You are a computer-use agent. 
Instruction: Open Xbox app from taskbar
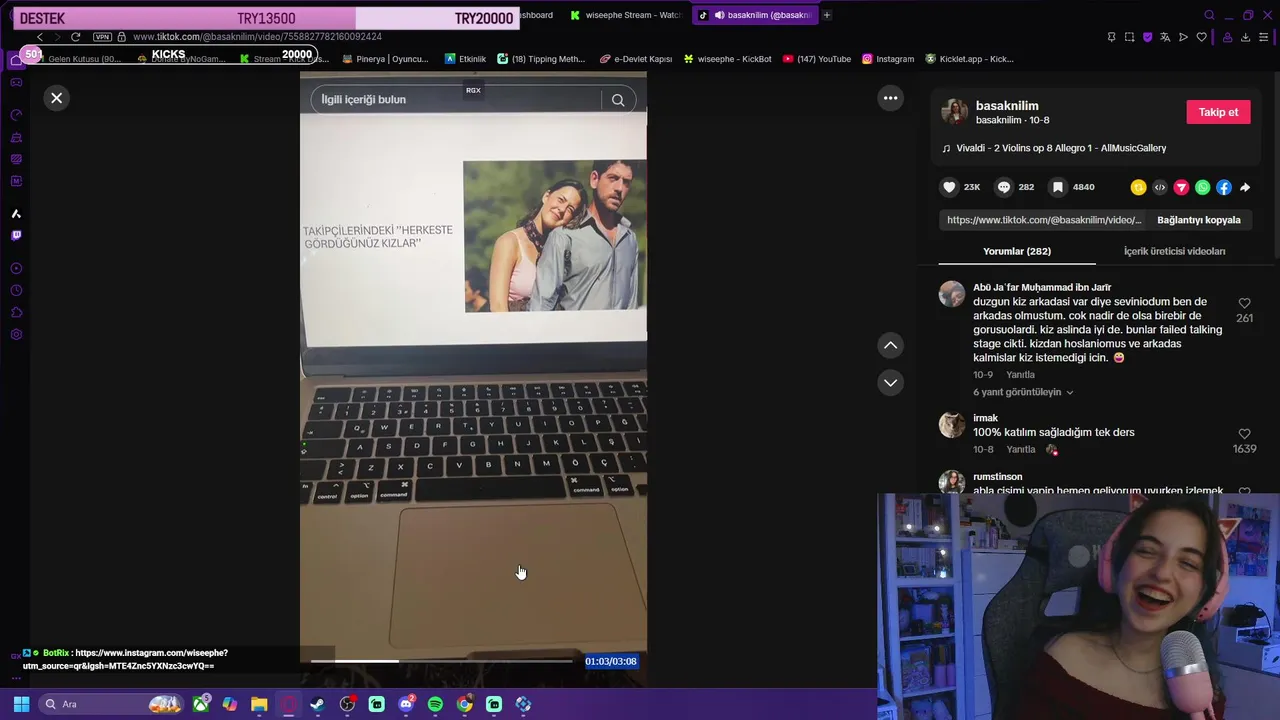201,704
